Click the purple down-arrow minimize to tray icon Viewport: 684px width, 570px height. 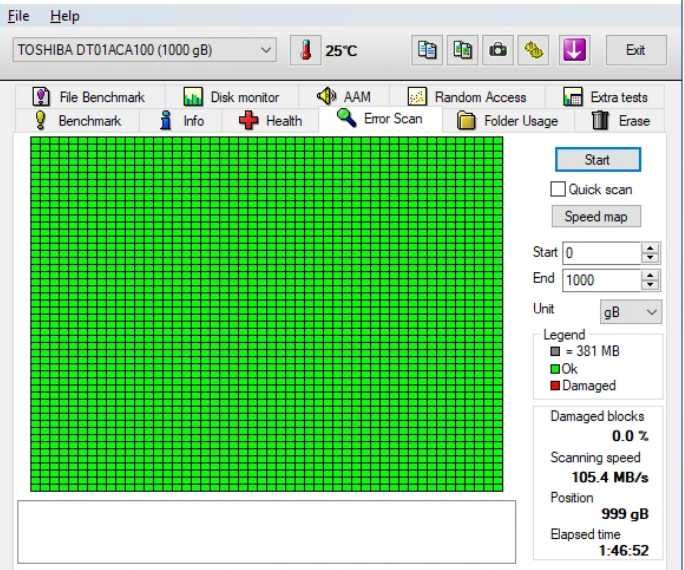point(575,50)
